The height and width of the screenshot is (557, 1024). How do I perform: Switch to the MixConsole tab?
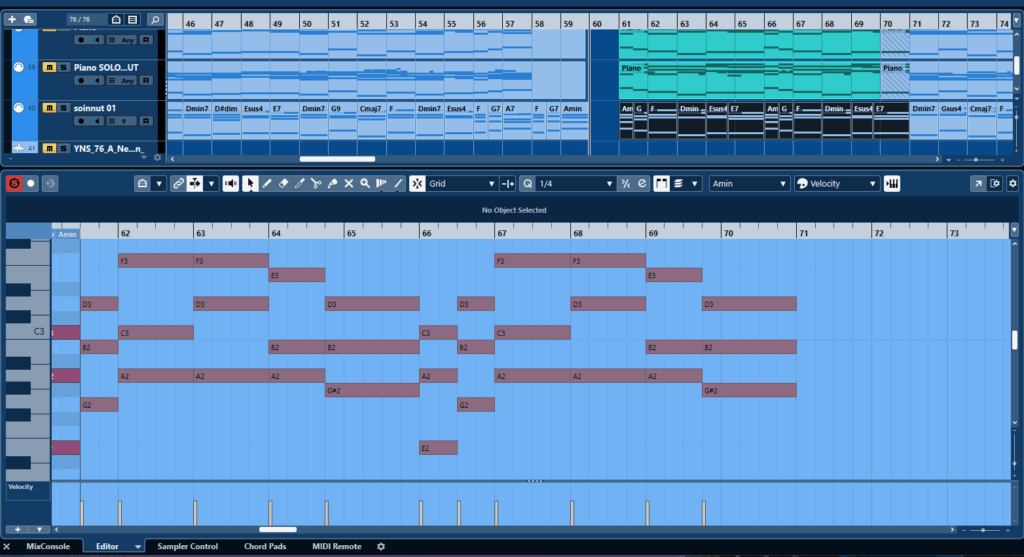point(49,547)
